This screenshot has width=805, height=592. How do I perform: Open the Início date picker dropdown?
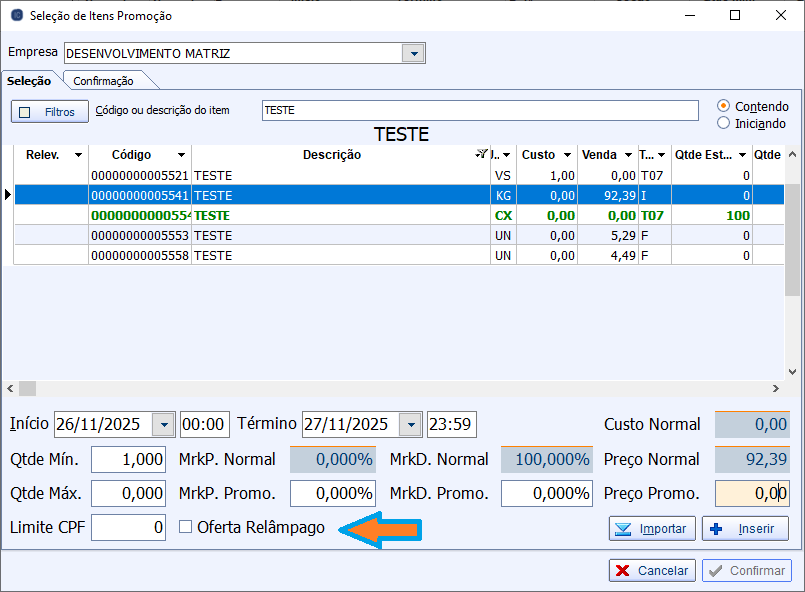[164, 424]
